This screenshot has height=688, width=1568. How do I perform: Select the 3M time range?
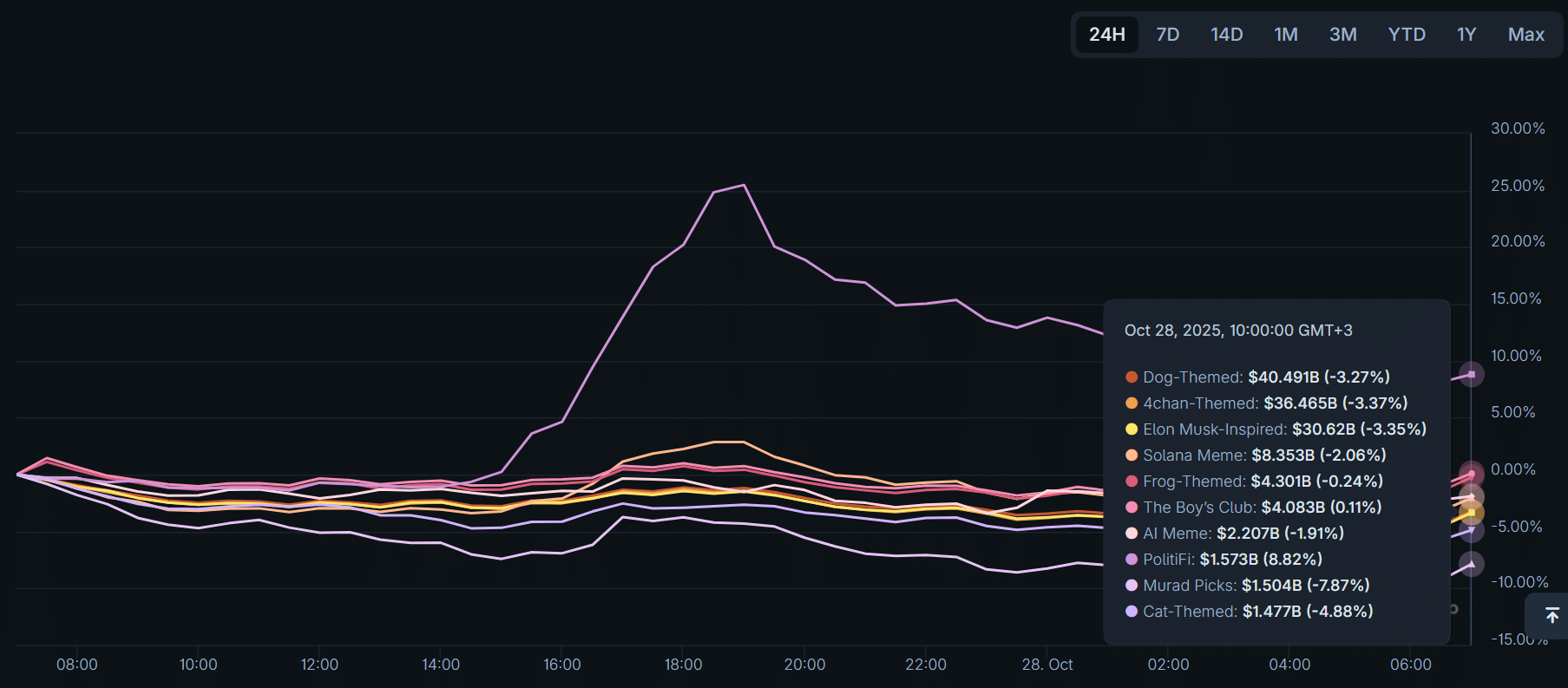point(1342,35)
